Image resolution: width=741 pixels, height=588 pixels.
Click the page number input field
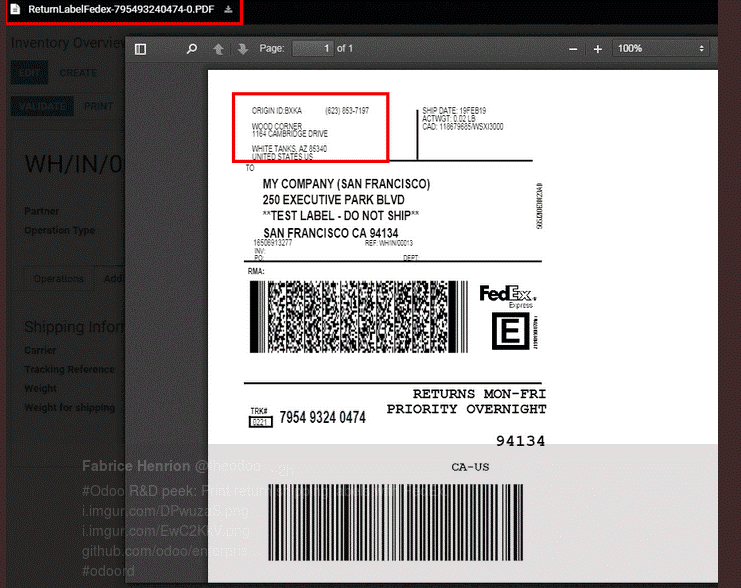point(312,49)
